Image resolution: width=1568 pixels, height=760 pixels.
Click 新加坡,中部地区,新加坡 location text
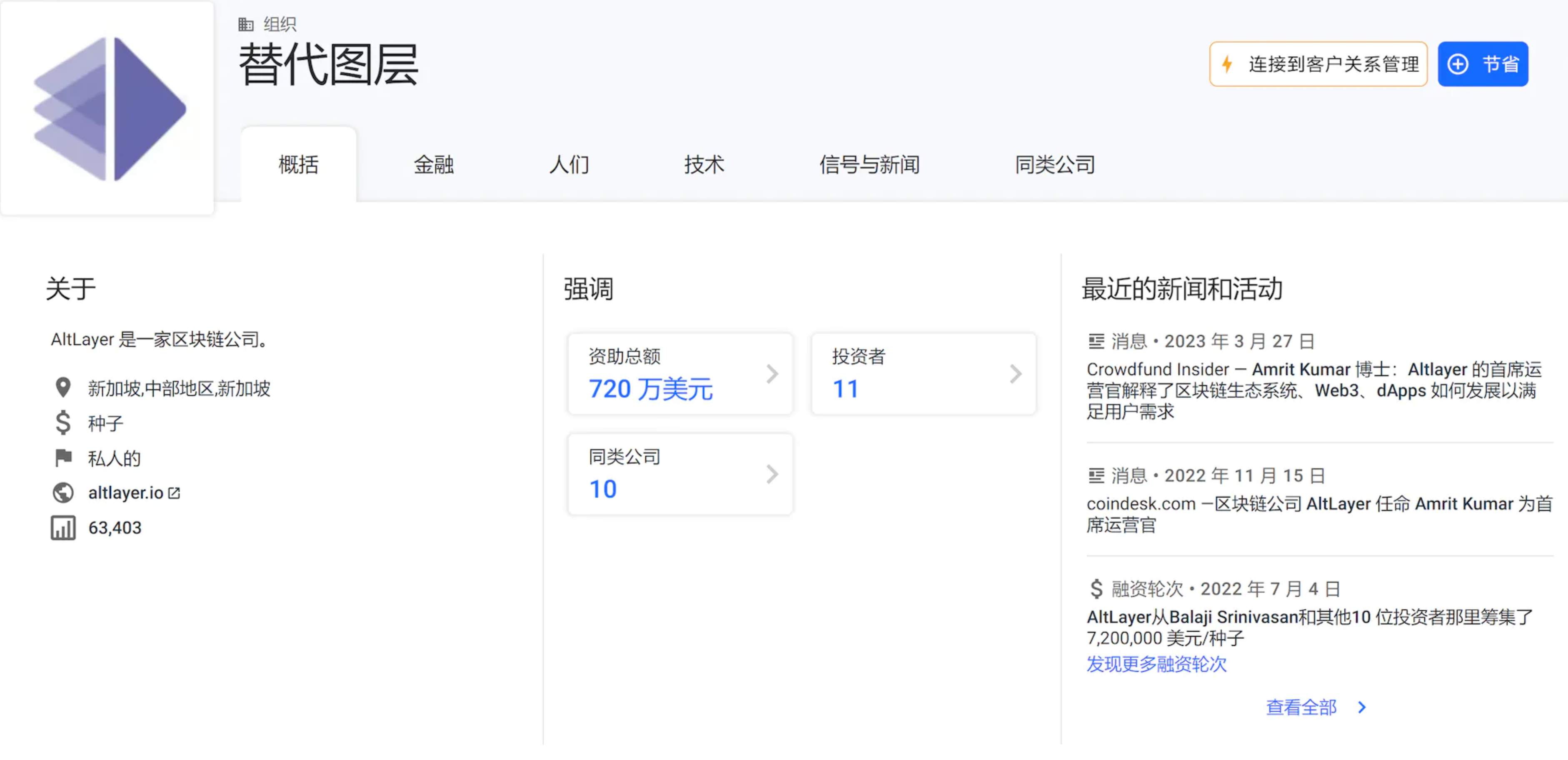pos(179,388)
